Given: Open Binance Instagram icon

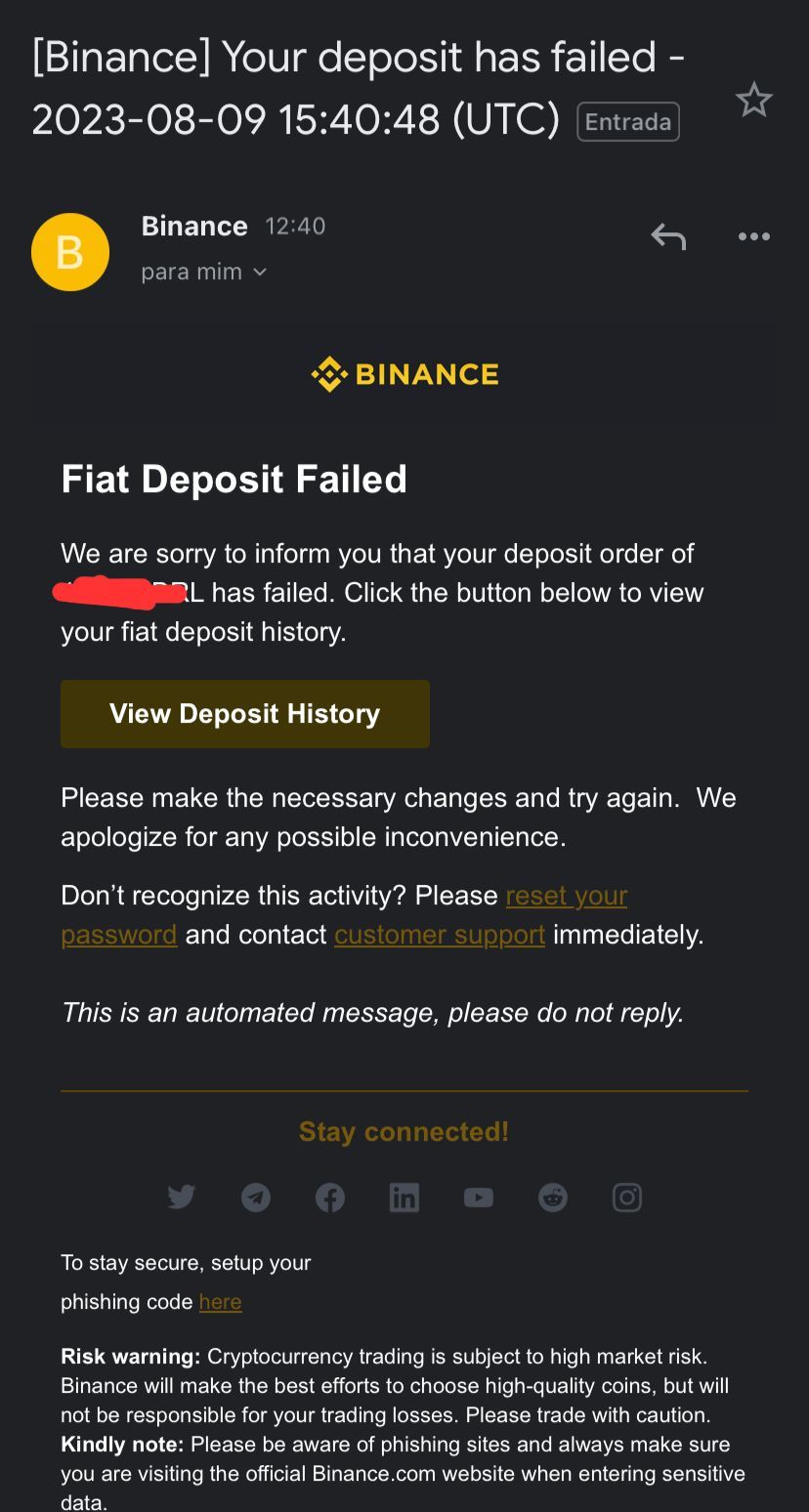Looking at the screenshot, I should (x=627, y=1197).
